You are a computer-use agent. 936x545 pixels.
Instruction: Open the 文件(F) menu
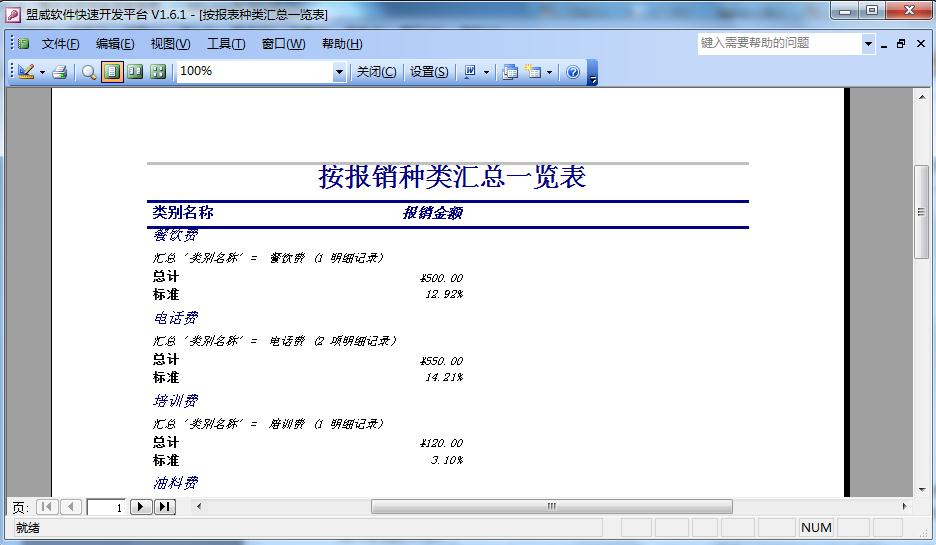point(60,44)
